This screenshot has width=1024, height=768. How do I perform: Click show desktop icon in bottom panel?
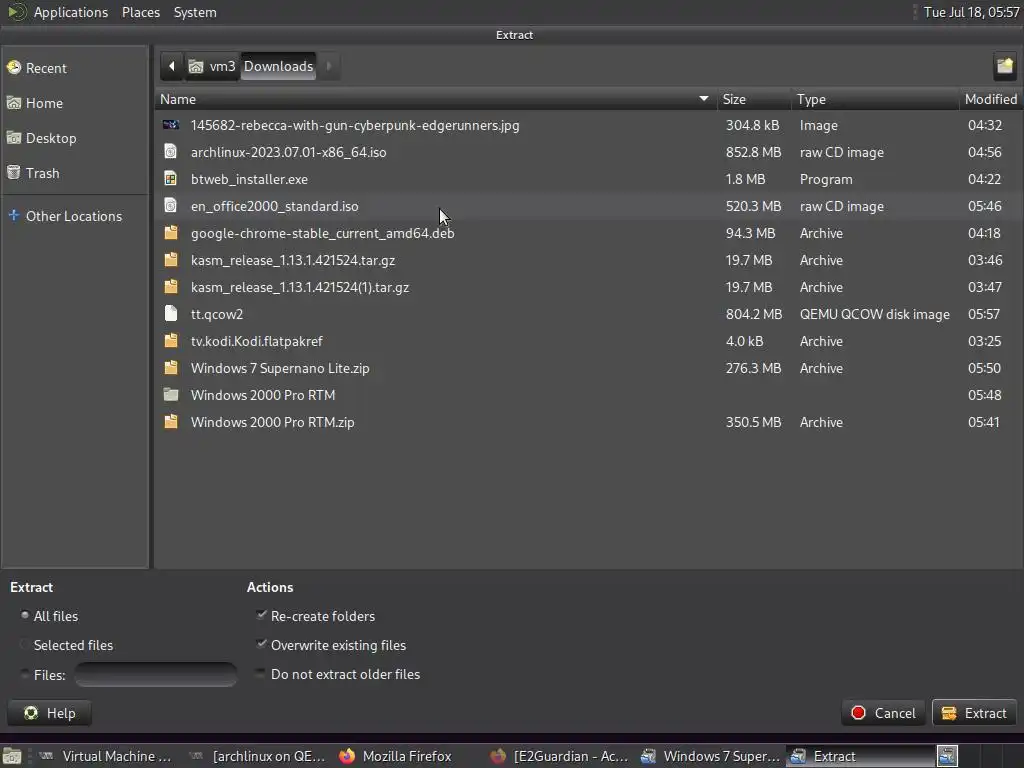(12, 756)
